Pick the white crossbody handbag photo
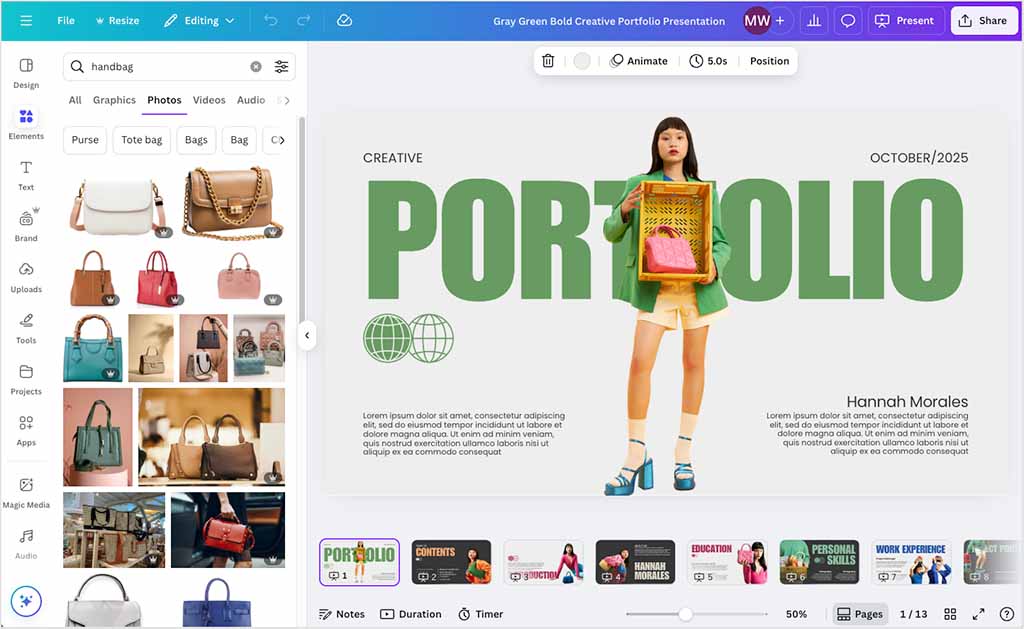Viewport: 1024px width, 629px height. click(x=118, y=206)
